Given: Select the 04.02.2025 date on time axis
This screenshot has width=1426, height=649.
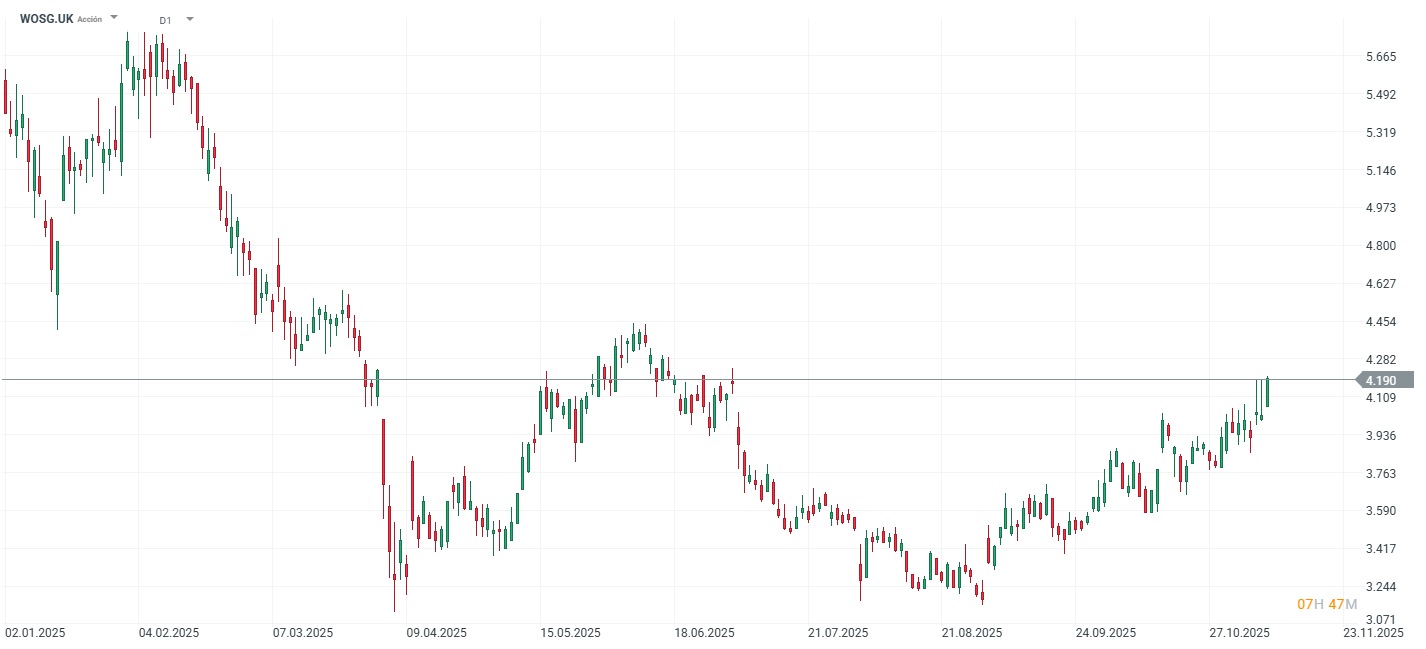Looking at the screenshot, I should [169, 633].
